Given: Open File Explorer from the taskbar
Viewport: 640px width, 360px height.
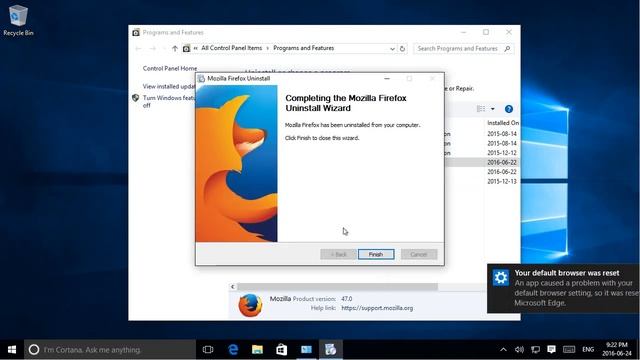Looking at the screenshot, I should [x=257, y=349].
